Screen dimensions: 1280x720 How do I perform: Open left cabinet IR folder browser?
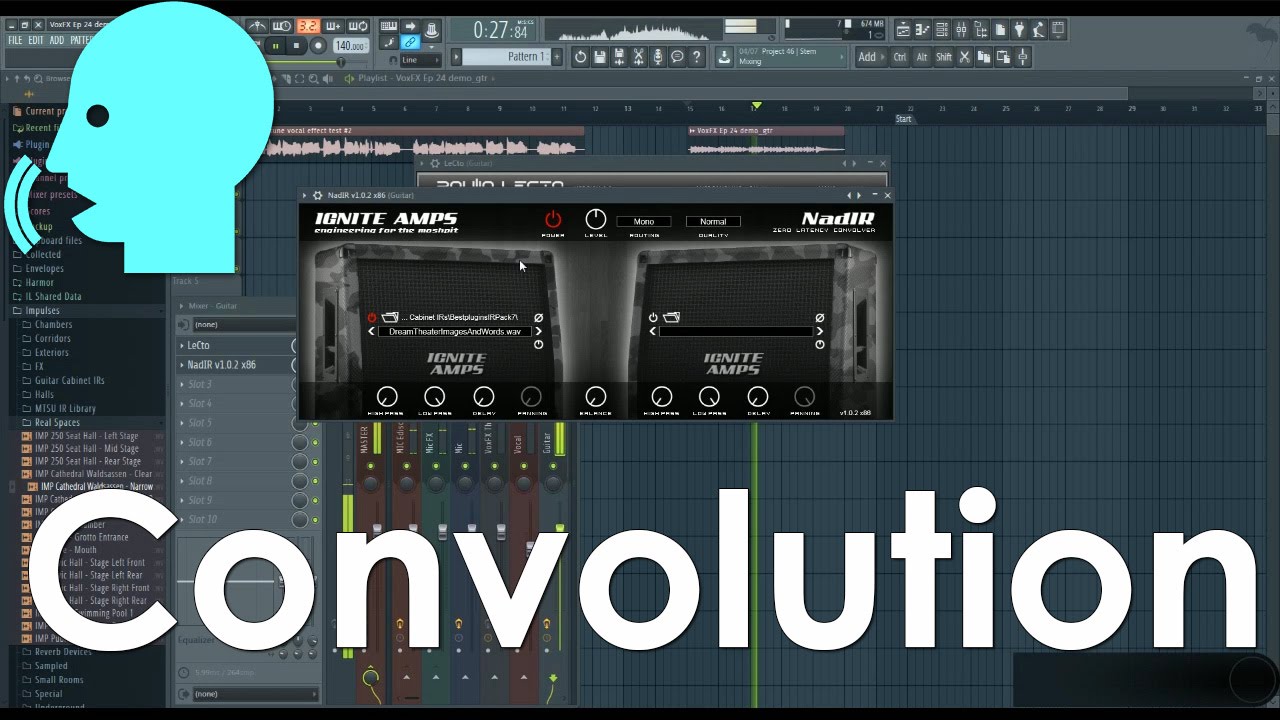(390, 318)
